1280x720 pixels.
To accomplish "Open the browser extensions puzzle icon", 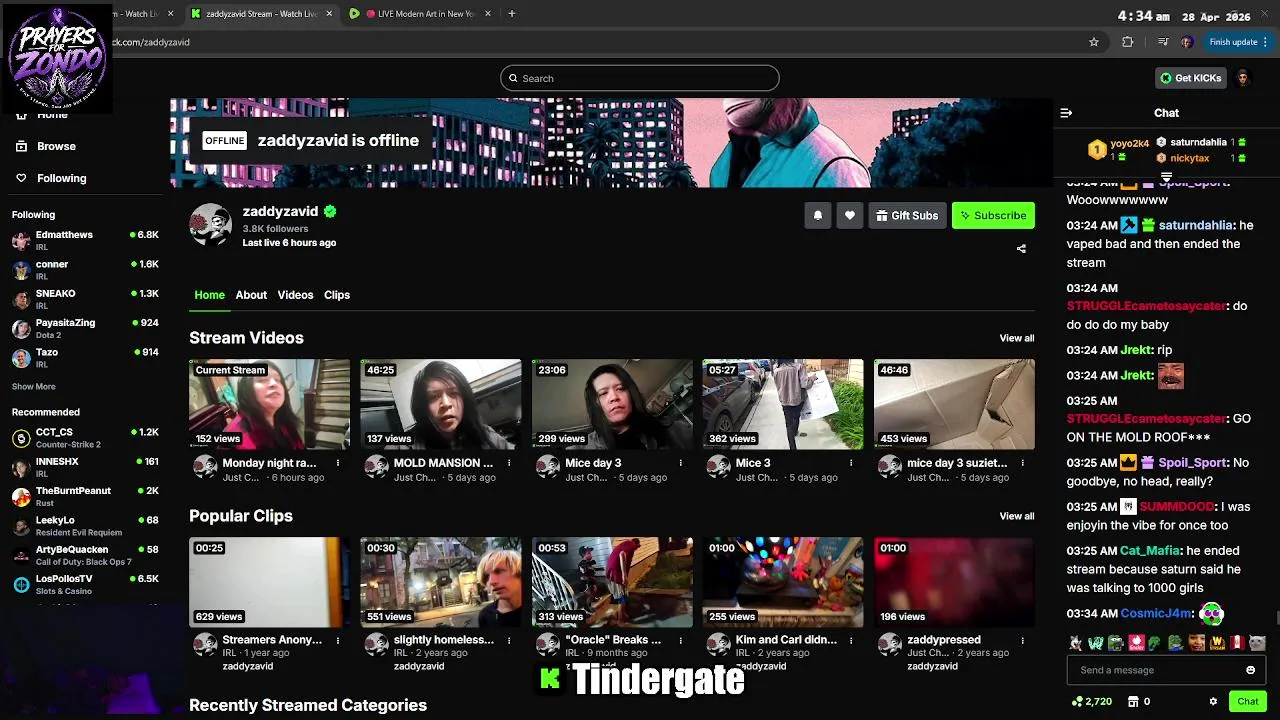I will (x=1128, y=42).
